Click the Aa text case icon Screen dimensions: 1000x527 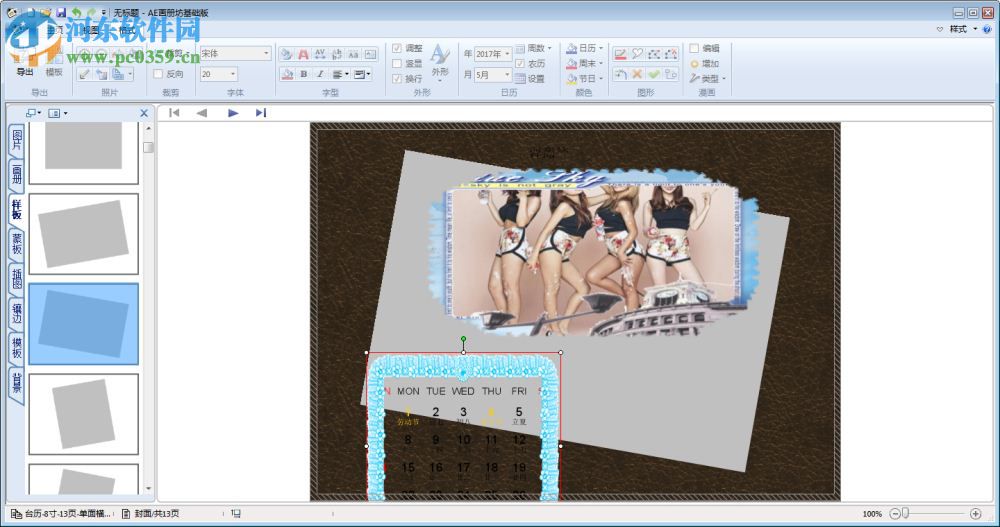353,54
